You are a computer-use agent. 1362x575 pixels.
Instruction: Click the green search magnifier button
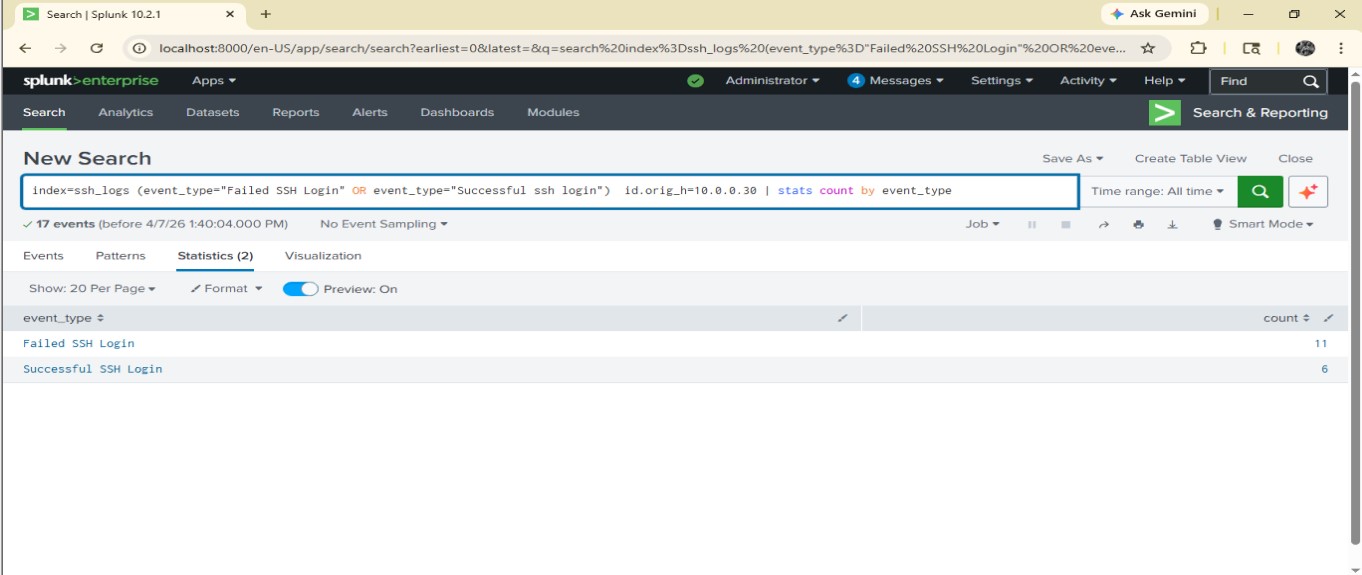tap(1260, 191)
